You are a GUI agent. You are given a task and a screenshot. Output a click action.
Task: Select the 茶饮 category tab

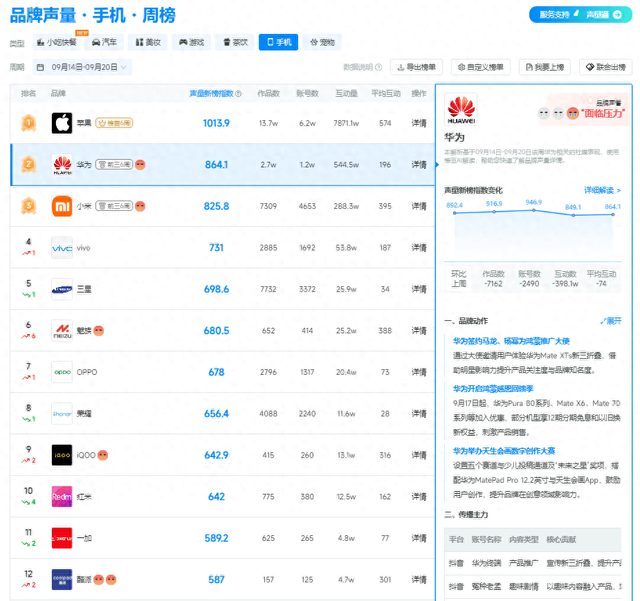(x=236, y=42)
